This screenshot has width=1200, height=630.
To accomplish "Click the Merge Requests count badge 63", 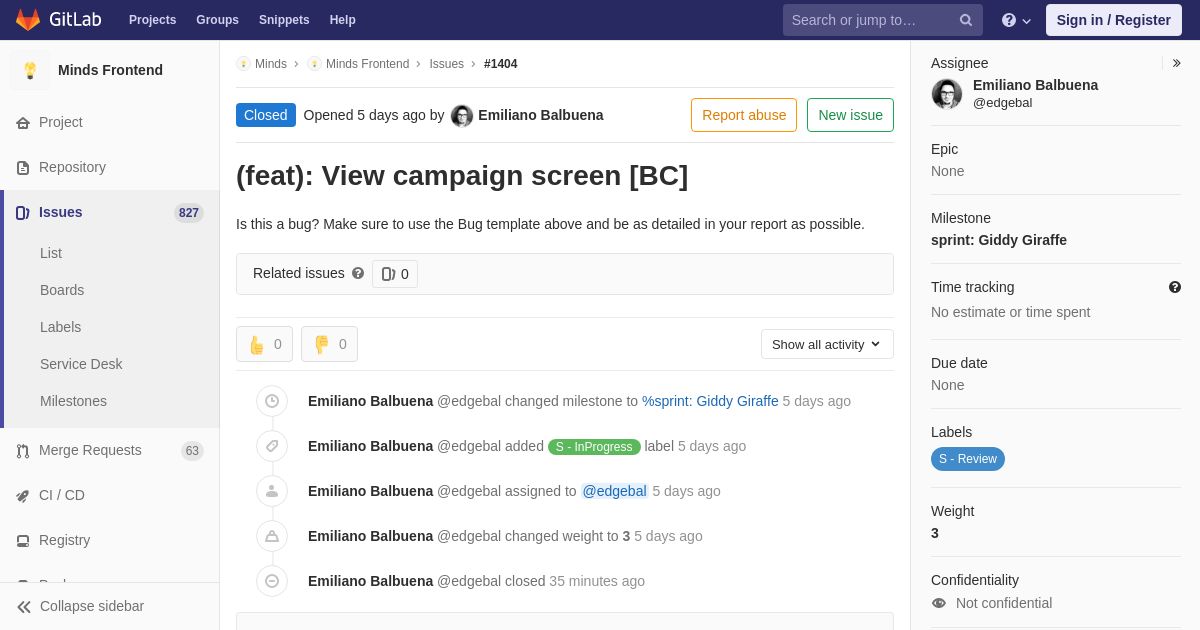I will coord(192,451).
